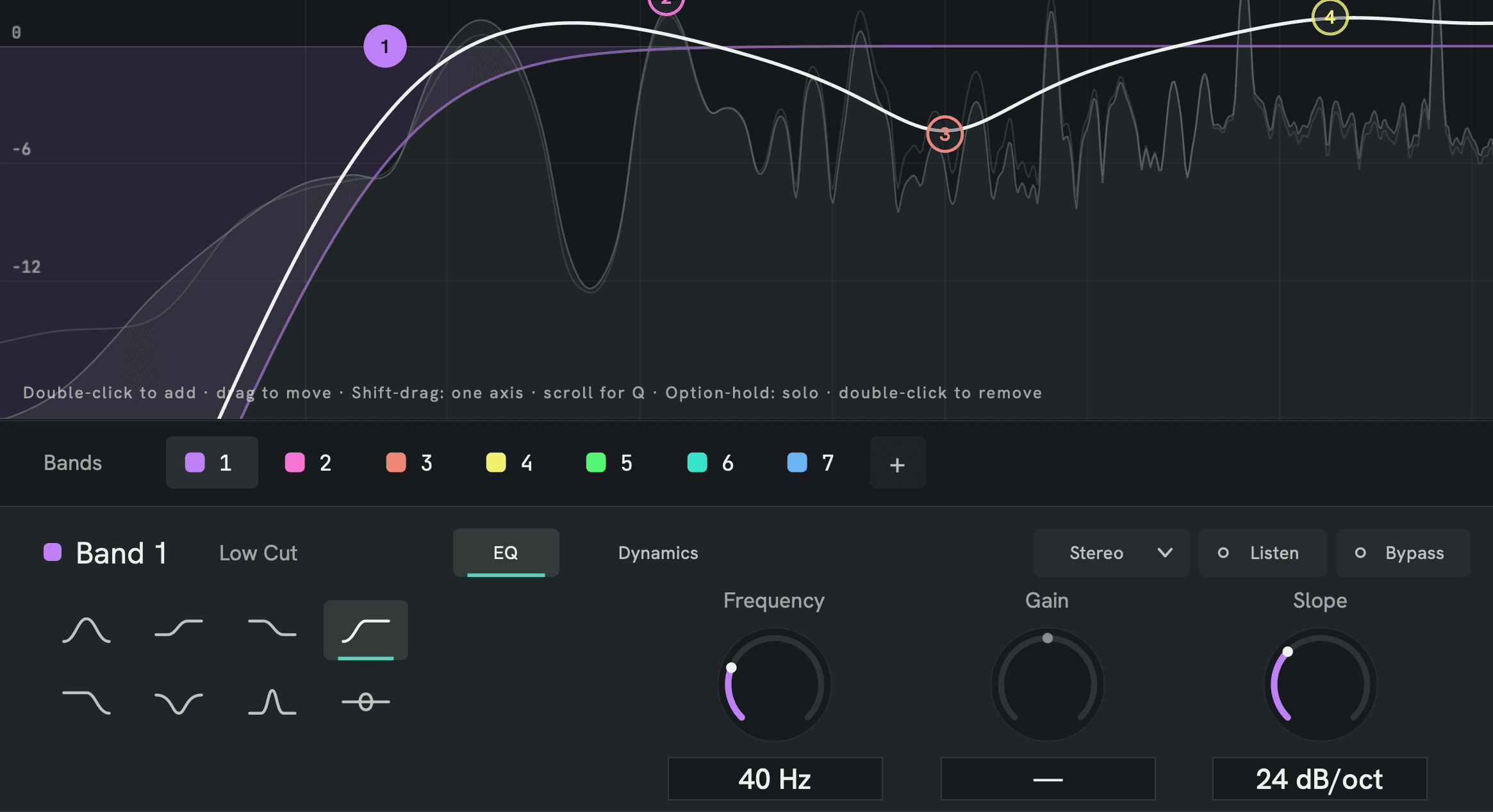This screenshot has height=812, width=1493.
Task: Select band 6 in Bands row
Action: (710, 462)
